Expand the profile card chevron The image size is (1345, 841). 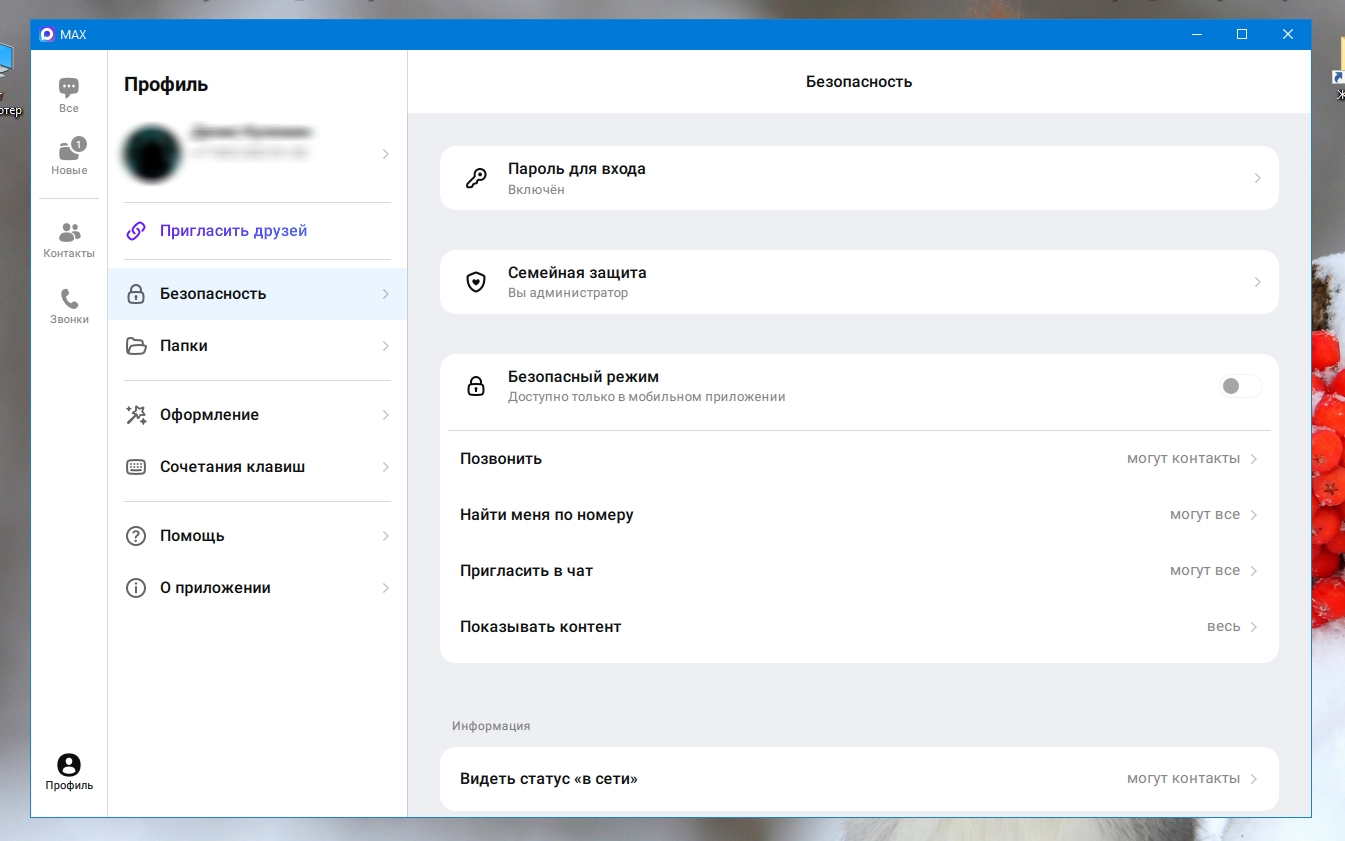pyautogui.click(x=386, y=154)
